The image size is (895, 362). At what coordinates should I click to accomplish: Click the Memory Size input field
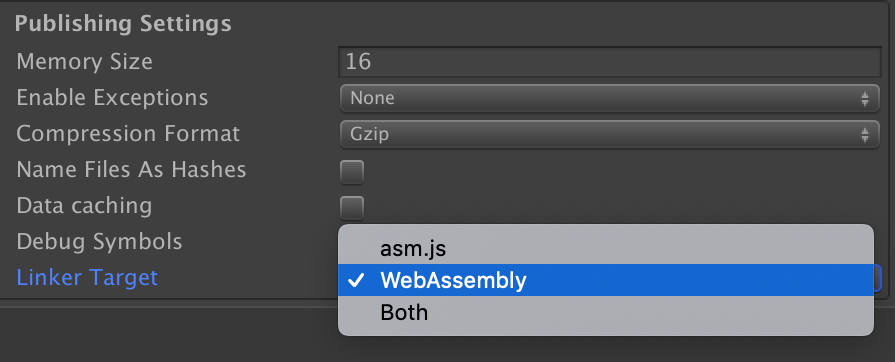pos(610,62)
